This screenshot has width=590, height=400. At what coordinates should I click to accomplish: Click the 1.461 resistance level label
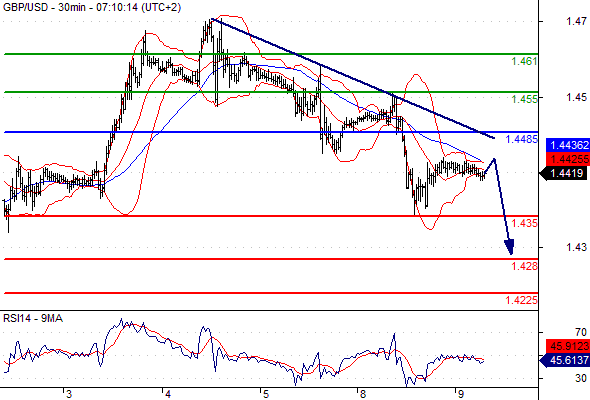tap(524, 61)
